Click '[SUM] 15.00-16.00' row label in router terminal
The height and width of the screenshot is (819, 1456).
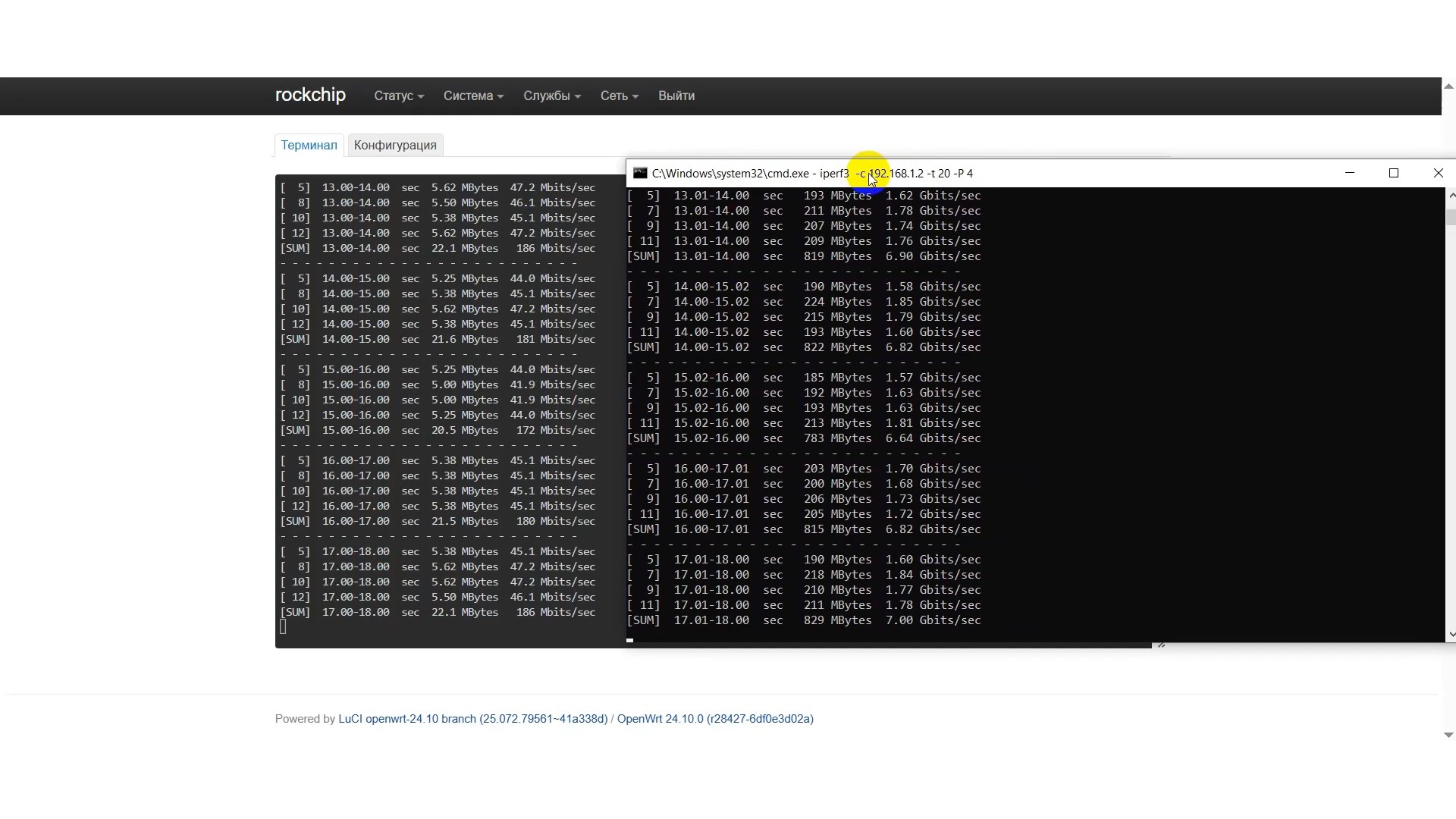[x=334, y=430]
